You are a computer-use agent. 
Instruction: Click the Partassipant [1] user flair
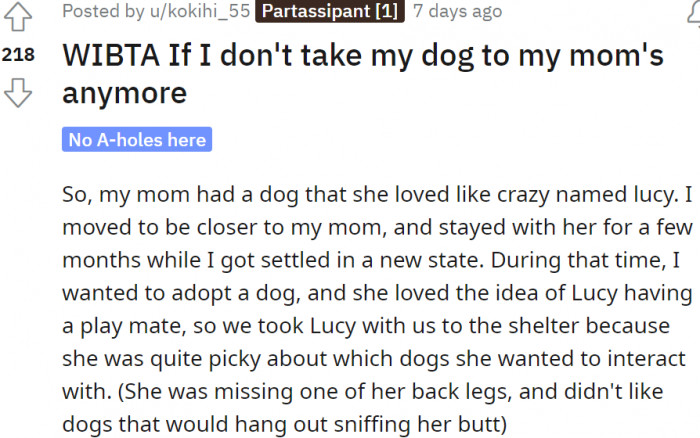(x=330, y=11)
